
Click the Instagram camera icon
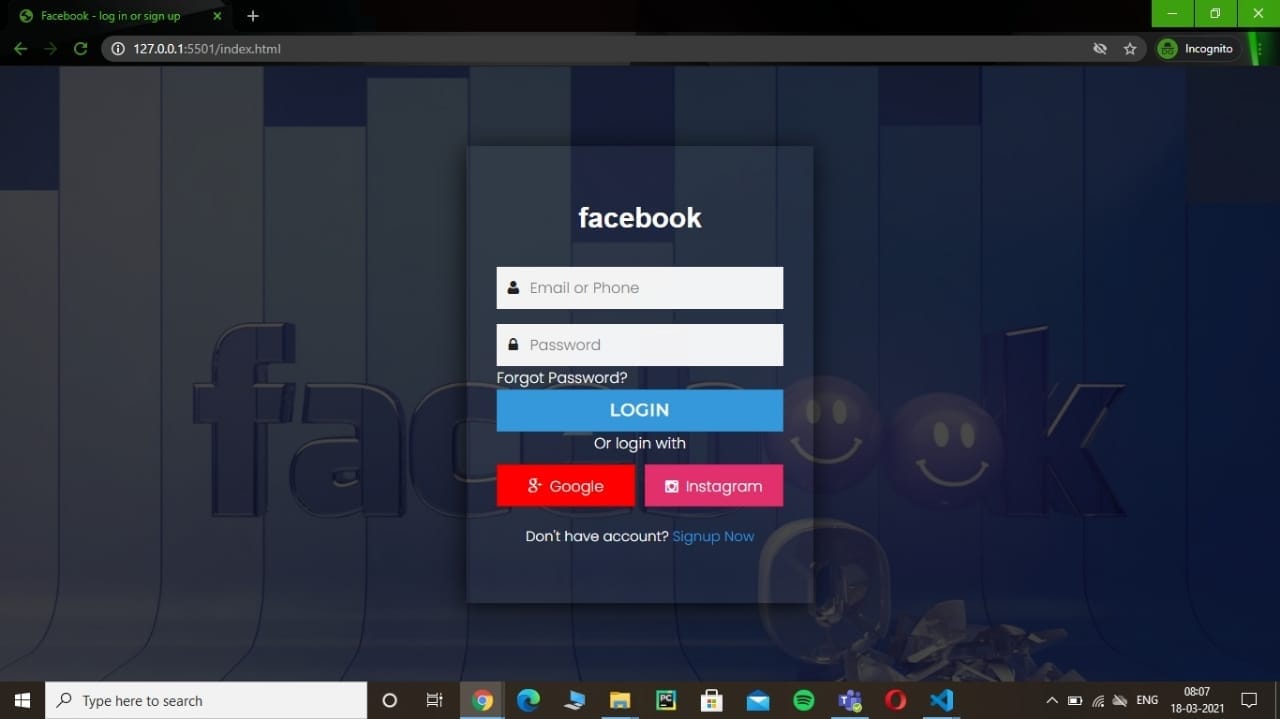point(671,485)
